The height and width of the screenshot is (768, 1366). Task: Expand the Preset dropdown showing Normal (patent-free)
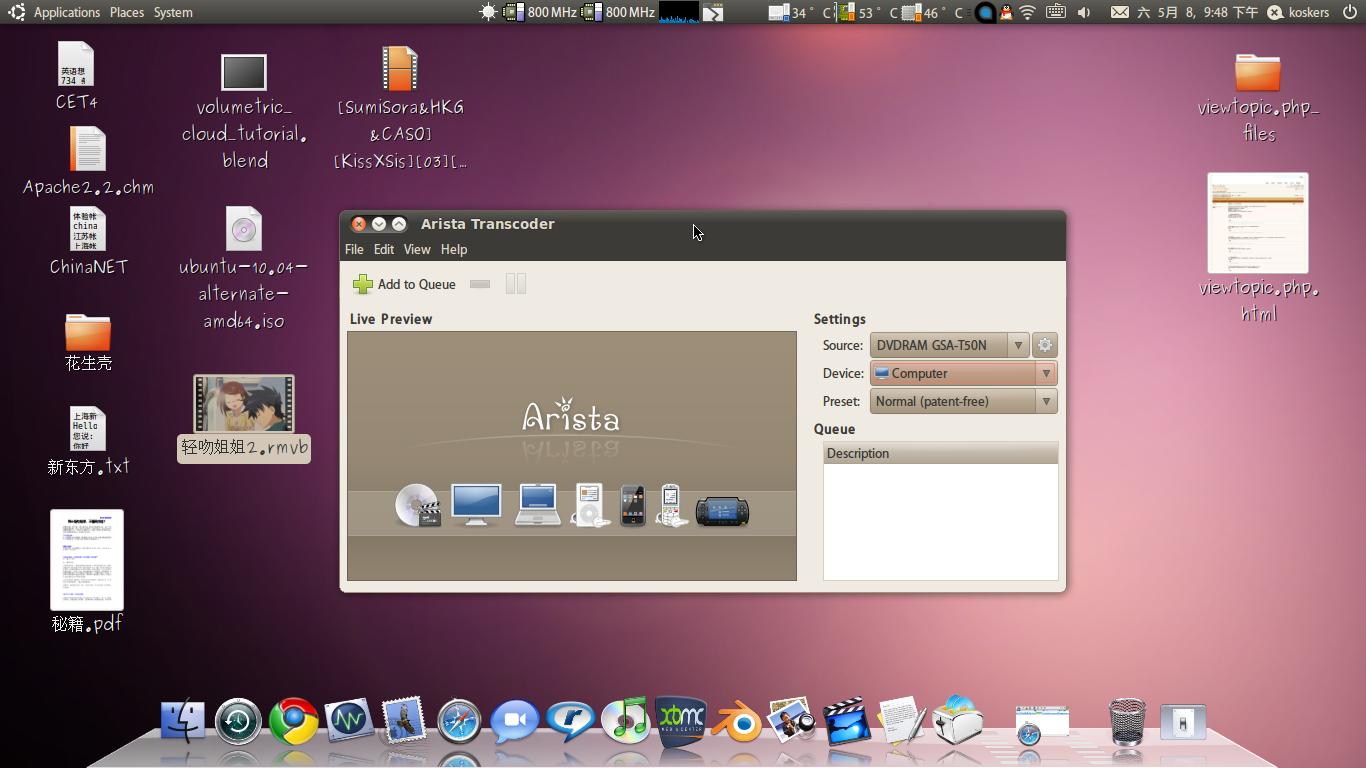963,401
